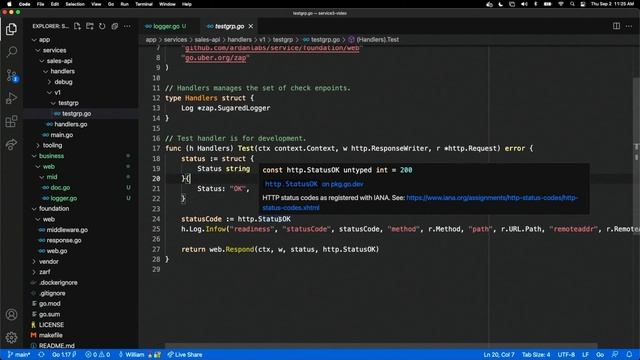Open http.StatusOK on pkg.go.dev link

click(314, 184)
